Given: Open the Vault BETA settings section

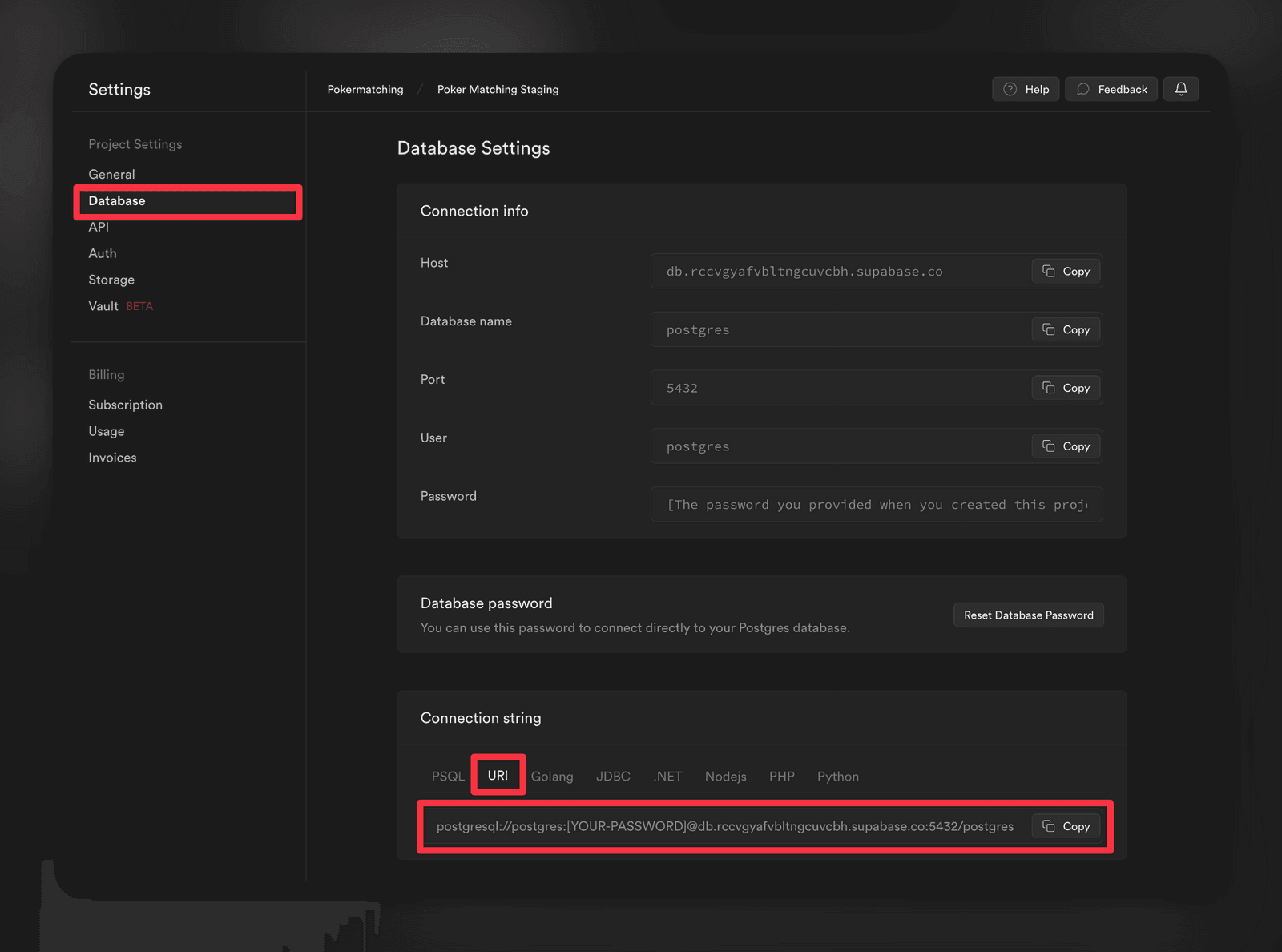Looking at the screenshot, I should 103,306.
